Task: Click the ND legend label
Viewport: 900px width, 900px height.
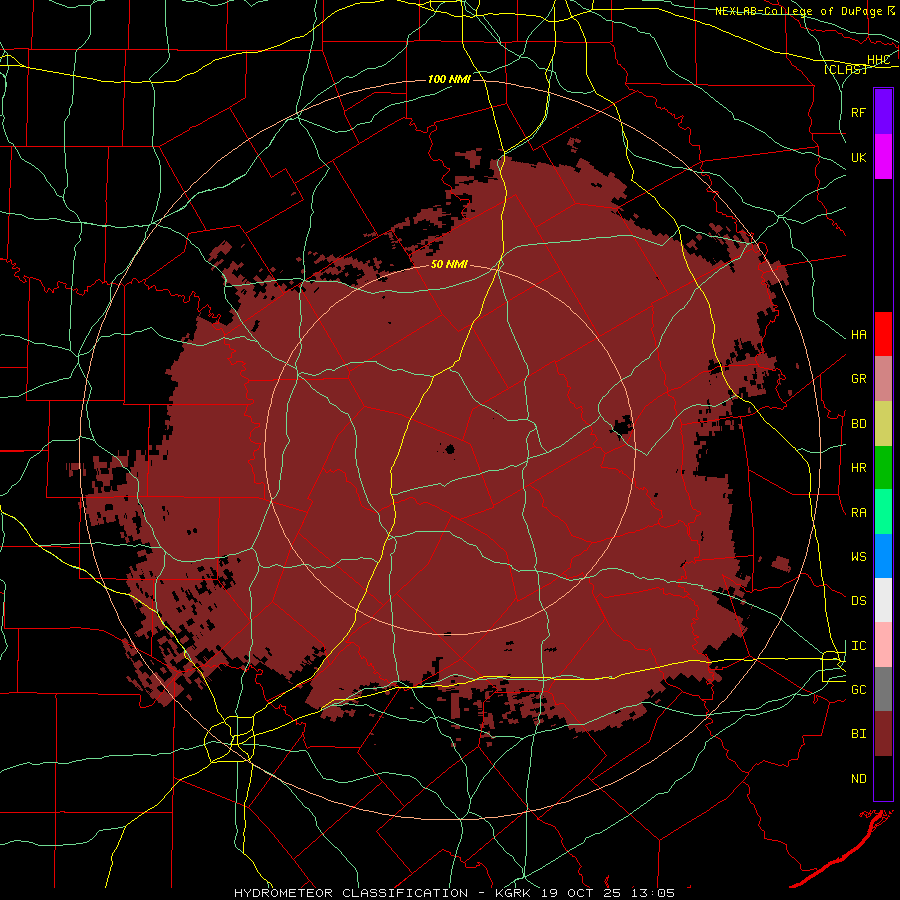Action: (x=858, y=779)
